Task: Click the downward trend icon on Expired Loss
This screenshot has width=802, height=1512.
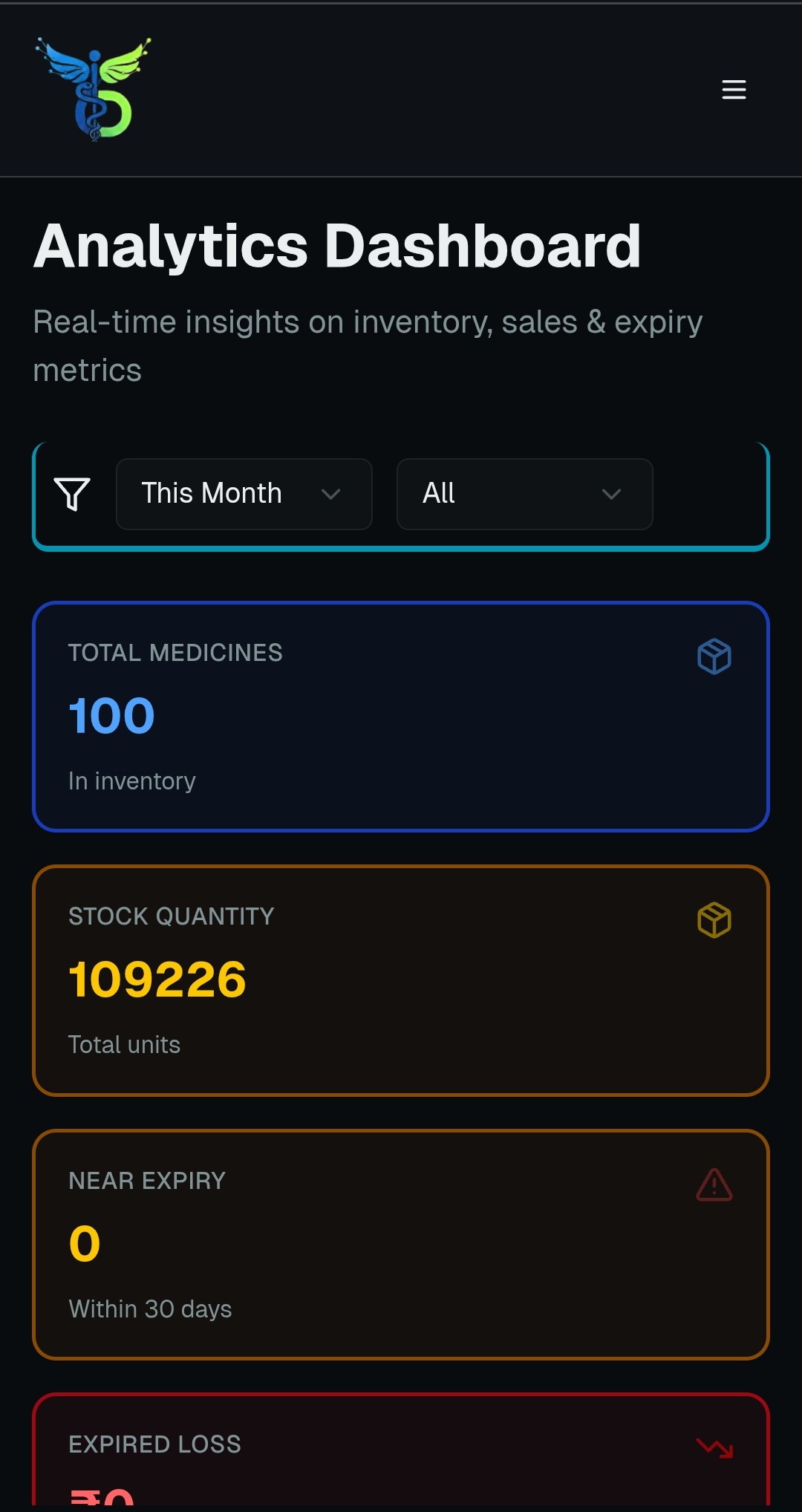Action: point(714,1447)
